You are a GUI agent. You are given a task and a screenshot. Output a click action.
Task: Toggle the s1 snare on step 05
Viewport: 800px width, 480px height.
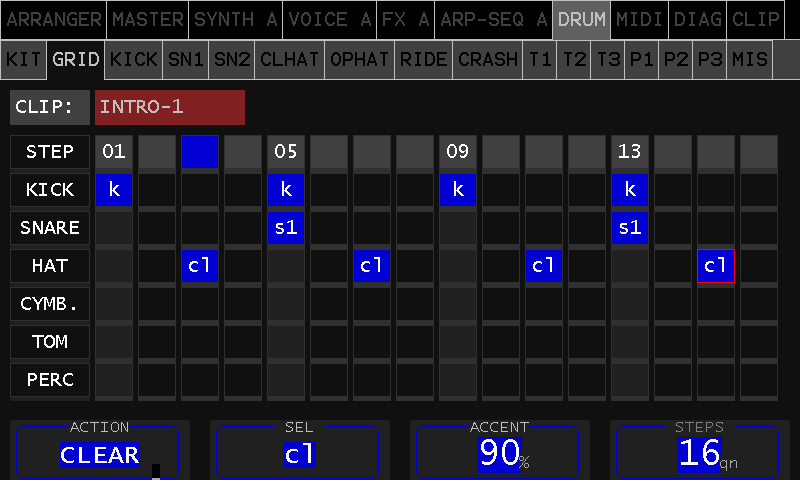286,228
